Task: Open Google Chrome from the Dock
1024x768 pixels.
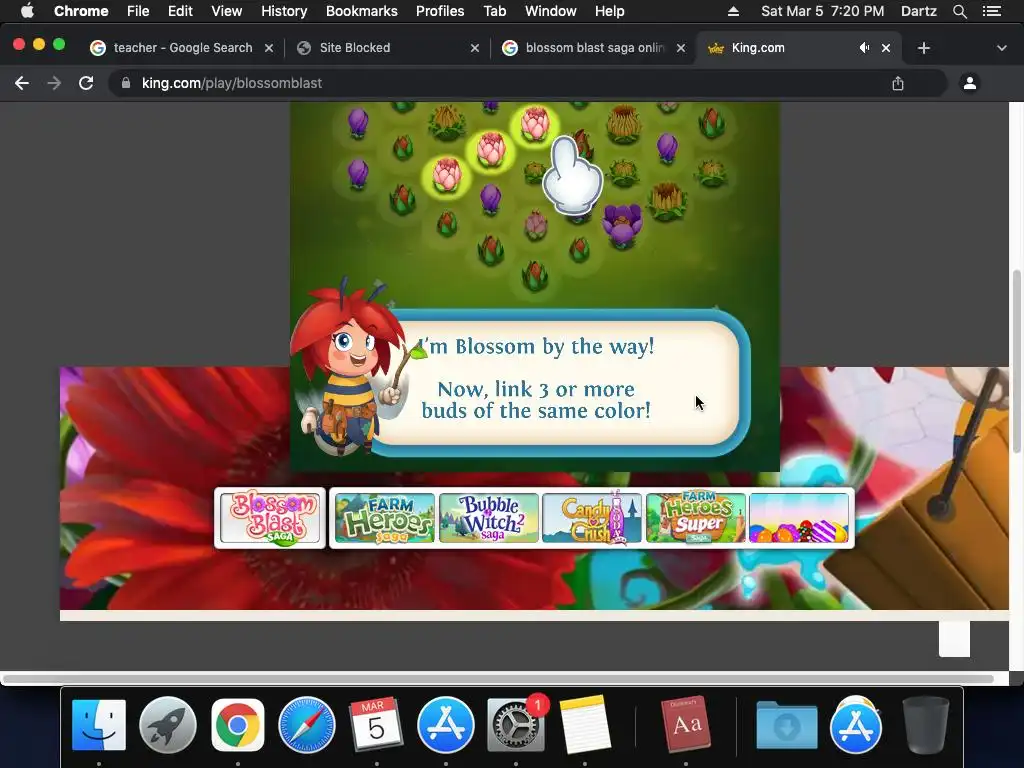Action: click(x=238, y=725)
